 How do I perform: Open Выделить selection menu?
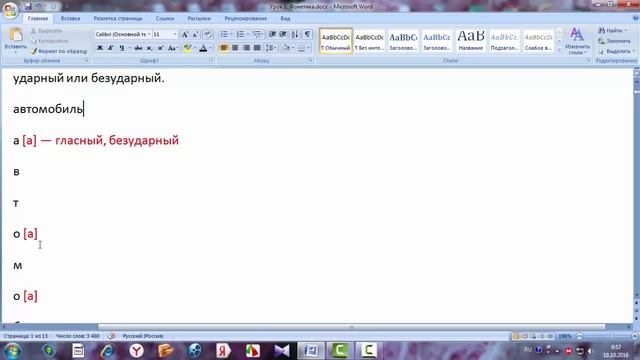(616, 51)
